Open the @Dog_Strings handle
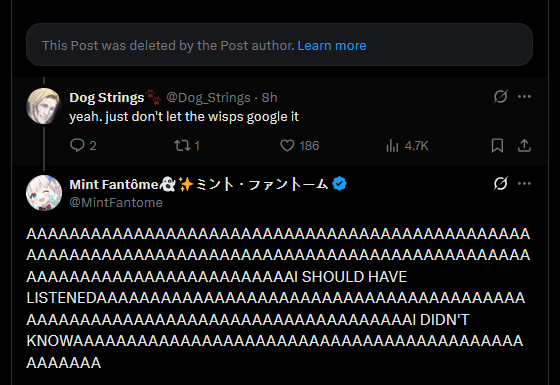The image size is (560, 385). tap(208, 98)
